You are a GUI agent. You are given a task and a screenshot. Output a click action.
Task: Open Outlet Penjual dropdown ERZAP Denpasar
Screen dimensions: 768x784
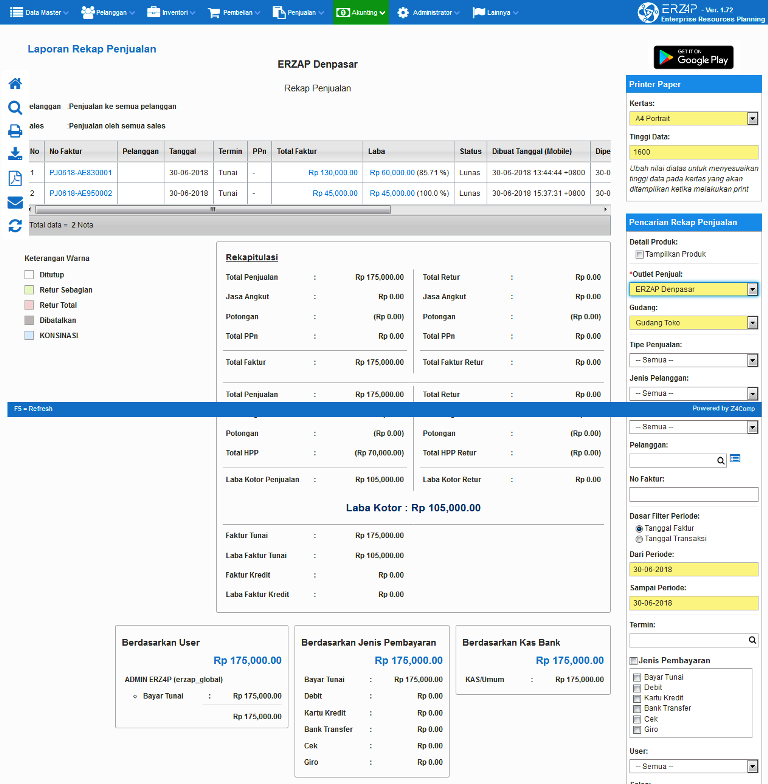[x=694, y=289]
